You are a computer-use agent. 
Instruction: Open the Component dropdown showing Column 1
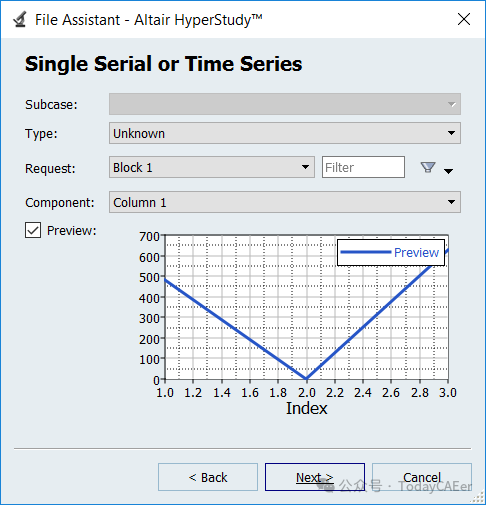tap(285, 202)
